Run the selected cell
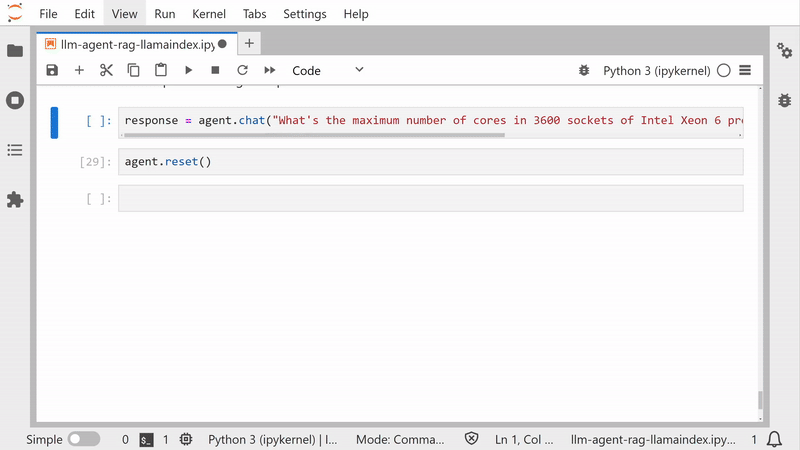Viewport: 800px width, 450px height. pos(188,70)
